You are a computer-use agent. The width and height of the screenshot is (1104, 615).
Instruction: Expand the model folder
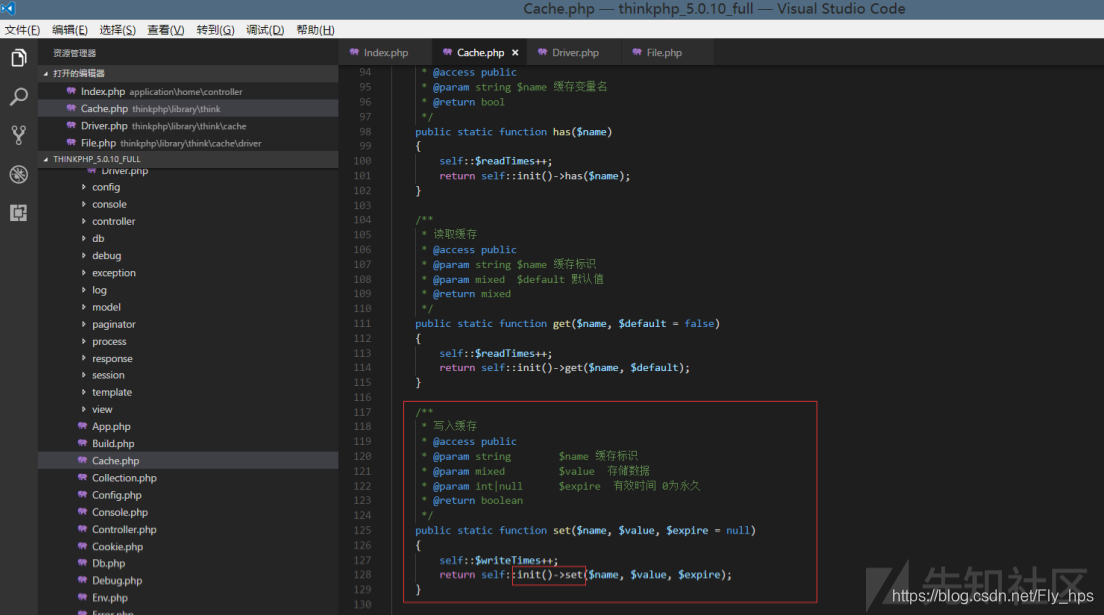[x=106, y=307]
